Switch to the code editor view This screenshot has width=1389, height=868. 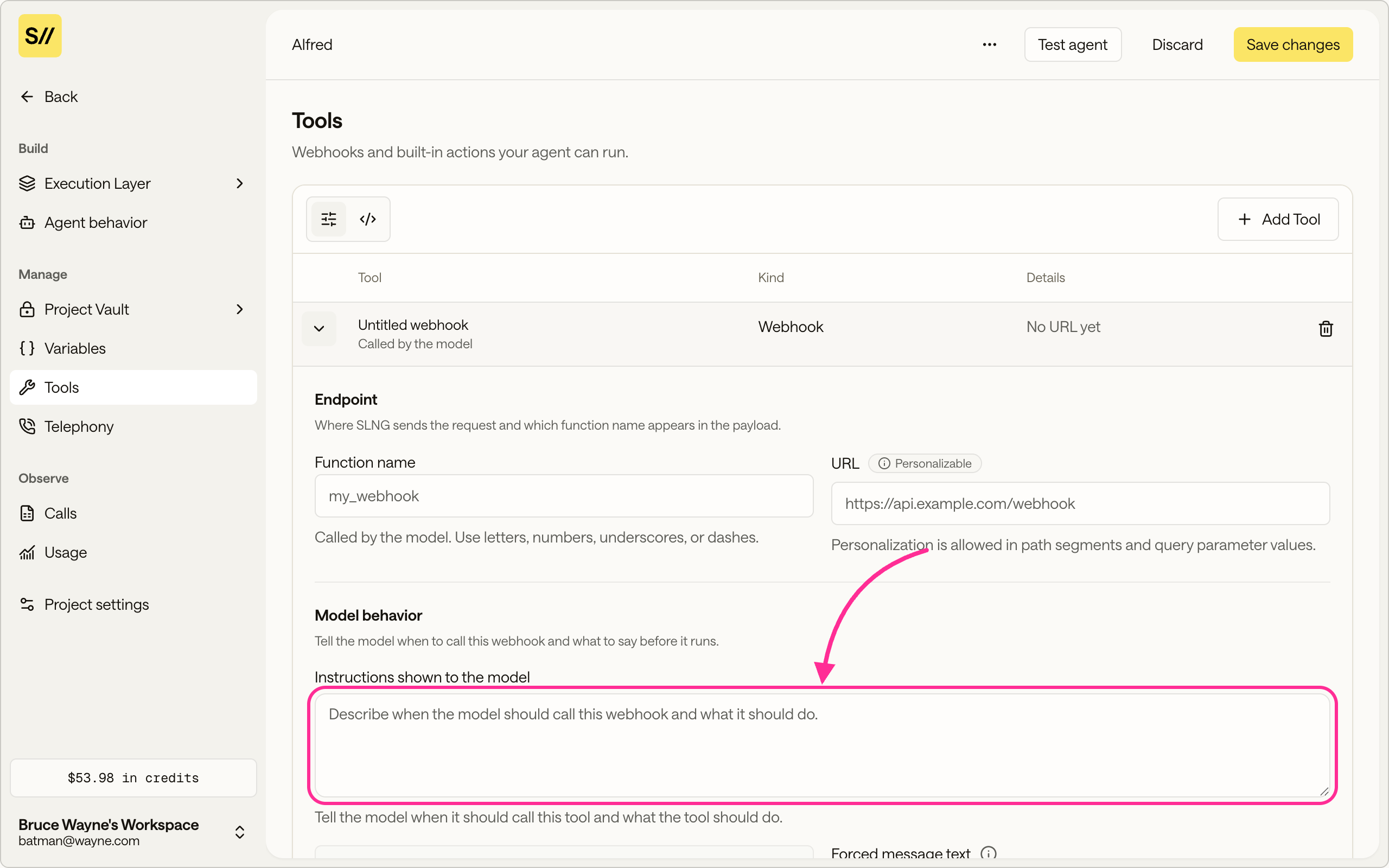[x=367, y=219]
